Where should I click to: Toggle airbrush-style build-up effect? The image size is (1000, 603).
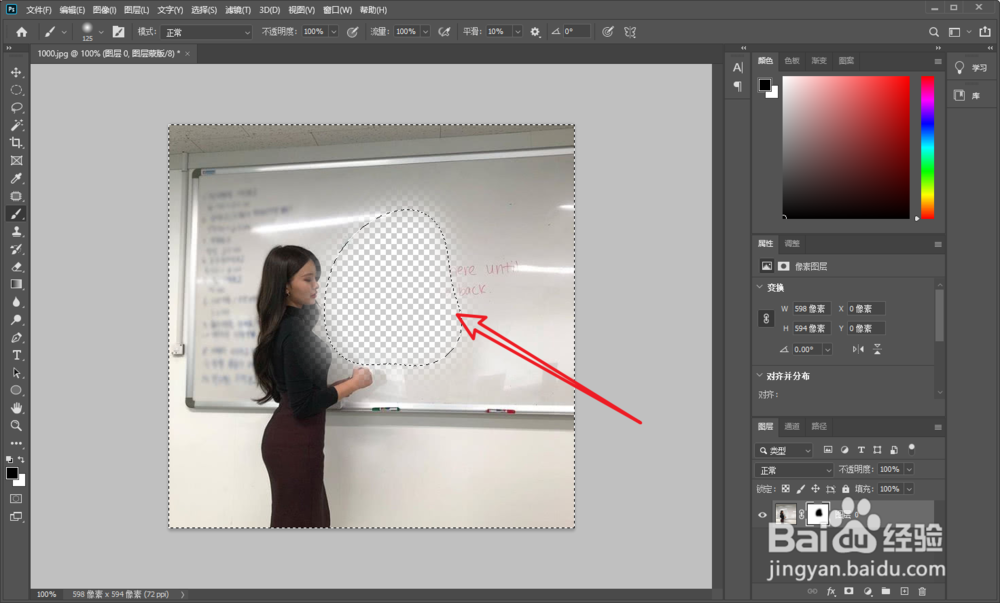[x=445, y=32]
